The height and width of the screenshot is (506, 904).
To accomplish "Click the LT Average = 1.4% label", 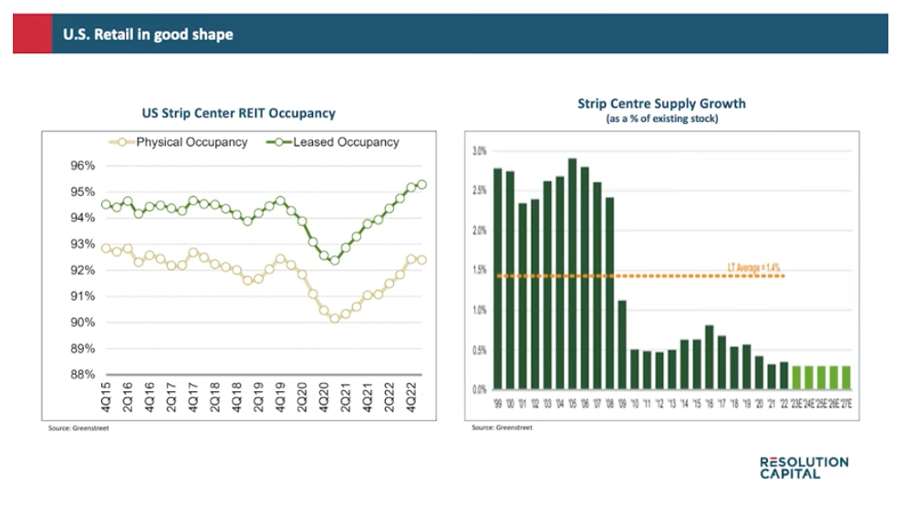I will [753, 267].
